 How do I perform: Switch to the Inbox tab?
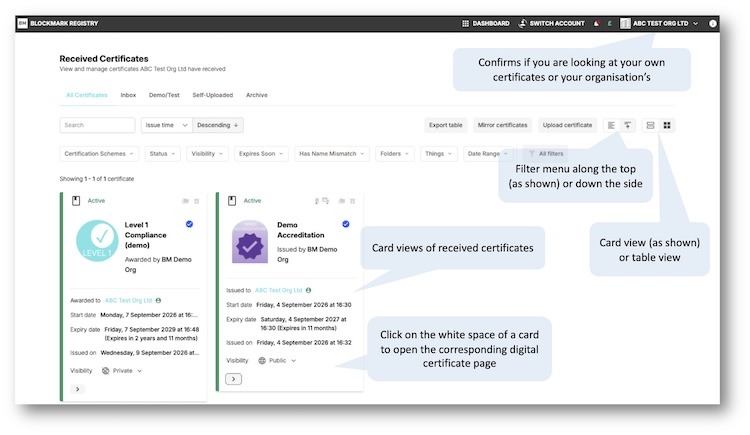[x=128, y=95]
